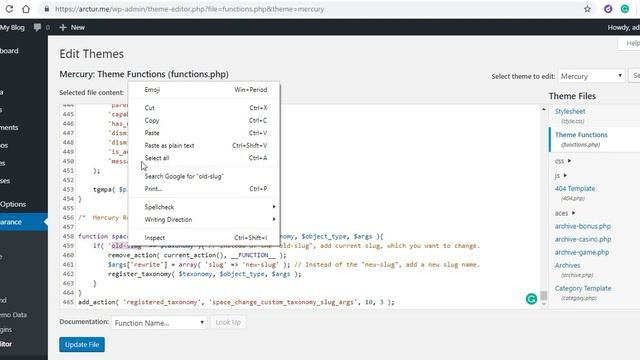Expand the js folder

560,176
